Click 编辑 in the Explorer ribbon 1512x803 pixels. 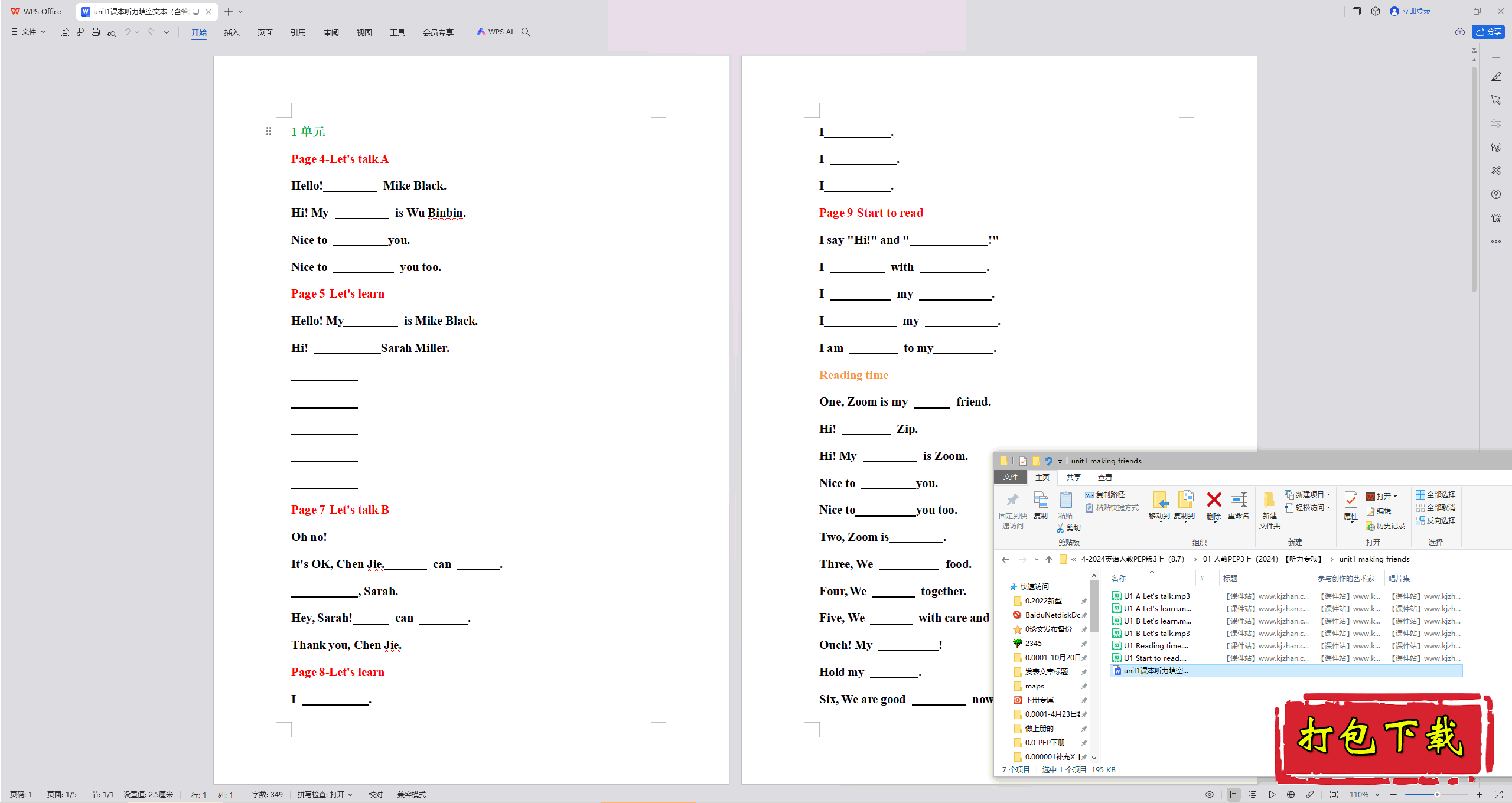tap(1379, 511)
